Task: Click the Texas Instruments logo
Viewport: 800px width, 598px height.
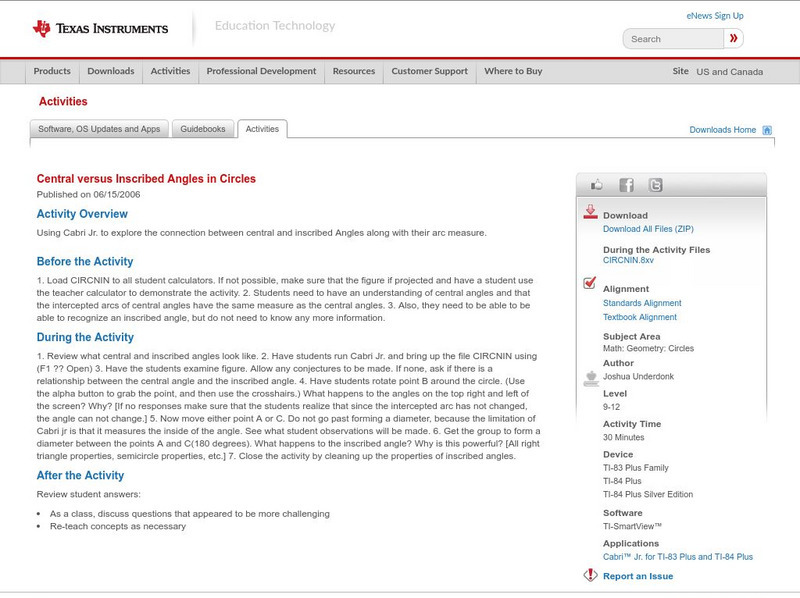Action: coord(101,29)
